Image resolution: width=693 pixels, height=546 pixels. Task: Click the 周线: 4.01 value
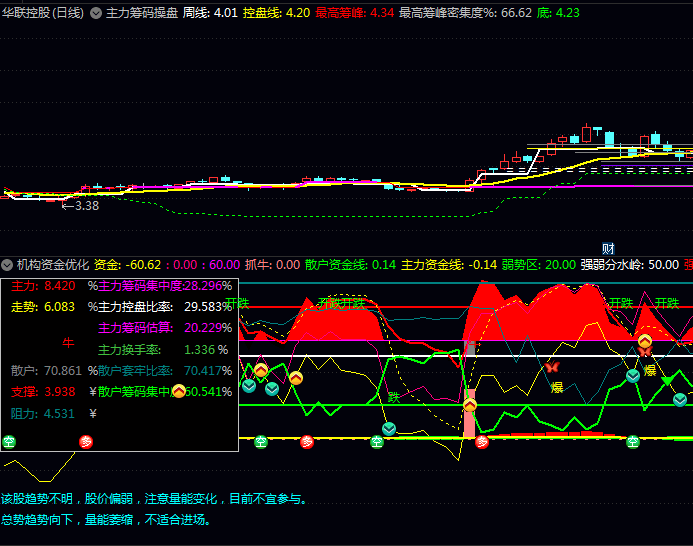pyautogui.click(x=210, y=13)
